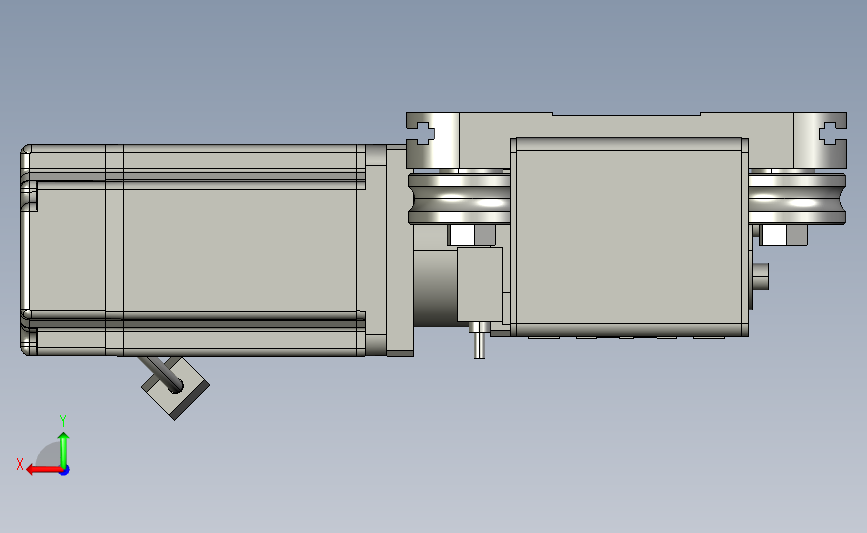
Task: Select the left V-groove roller wheel
Action: click(x=459, y=198)
